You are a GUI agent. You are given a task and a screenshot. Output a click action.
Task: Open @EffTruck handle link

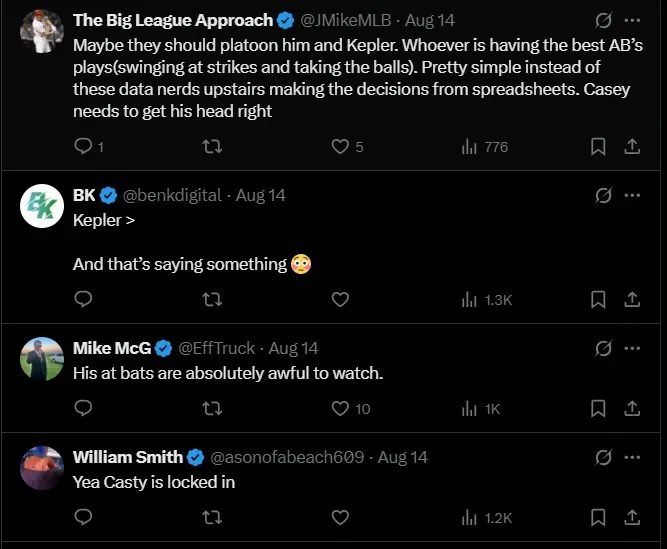[x=218, y=348]
